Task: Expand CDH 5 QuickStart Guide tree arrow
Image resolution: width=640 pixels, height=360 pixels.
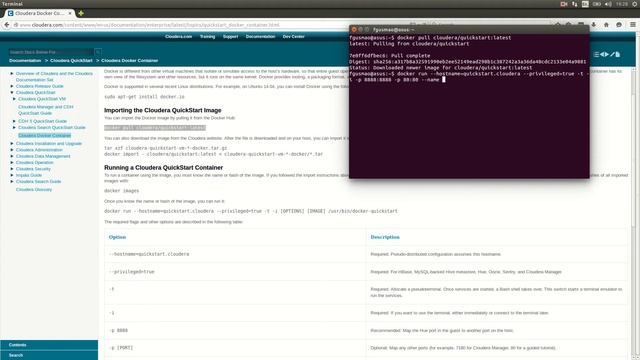Action: point(14,121)
